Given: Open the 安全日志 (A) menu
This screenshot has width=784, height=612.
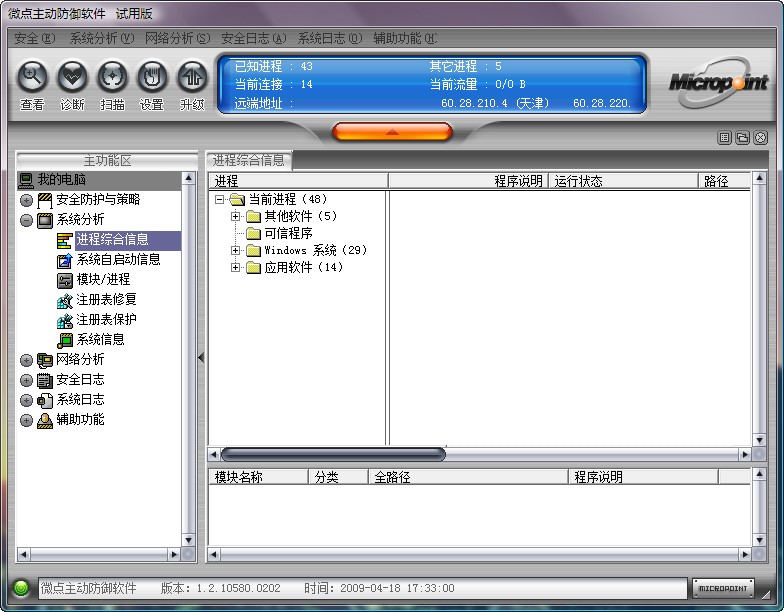Looking at the screenshot, I should pyautogui.click(x=254, y=38).
